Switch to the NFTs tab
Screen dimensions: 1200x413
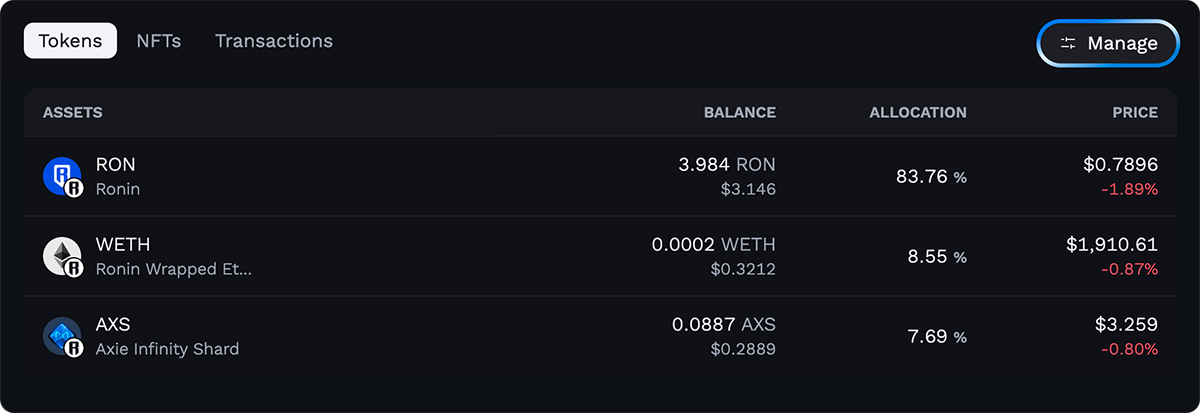tap(158, 41)
